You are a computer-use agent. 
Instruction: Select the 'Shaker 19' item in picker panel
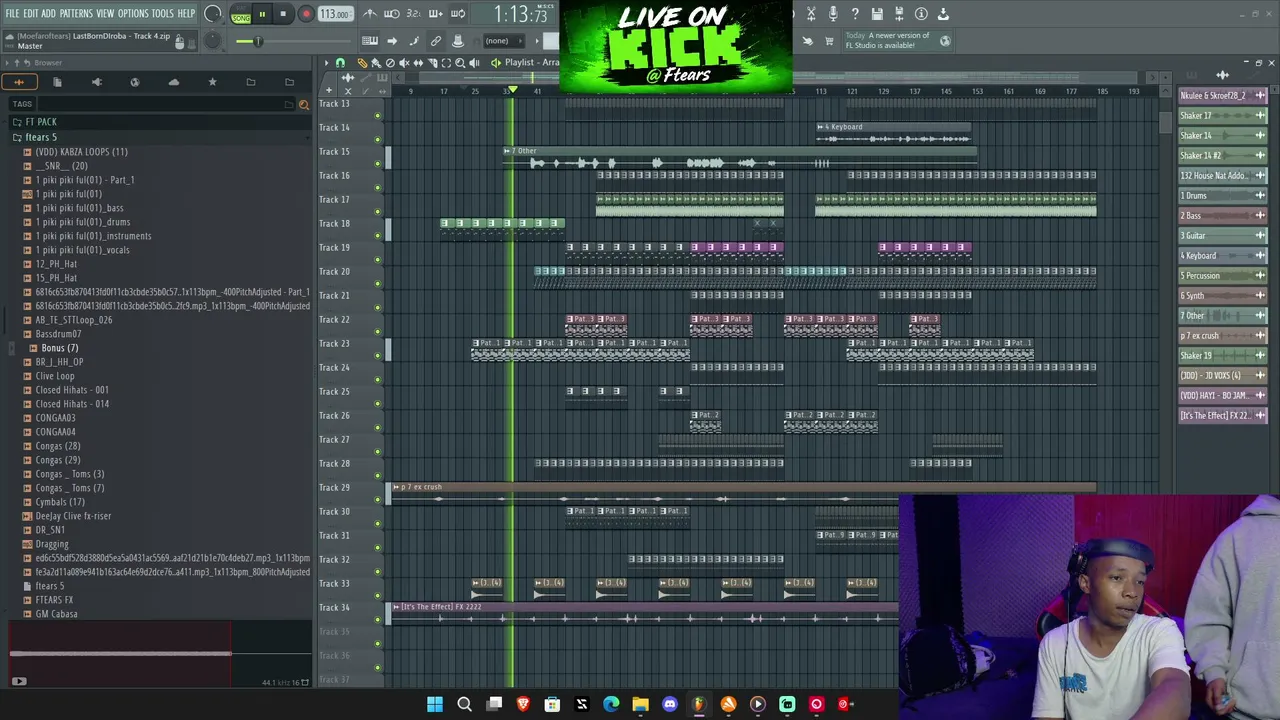click(1222, 356)
